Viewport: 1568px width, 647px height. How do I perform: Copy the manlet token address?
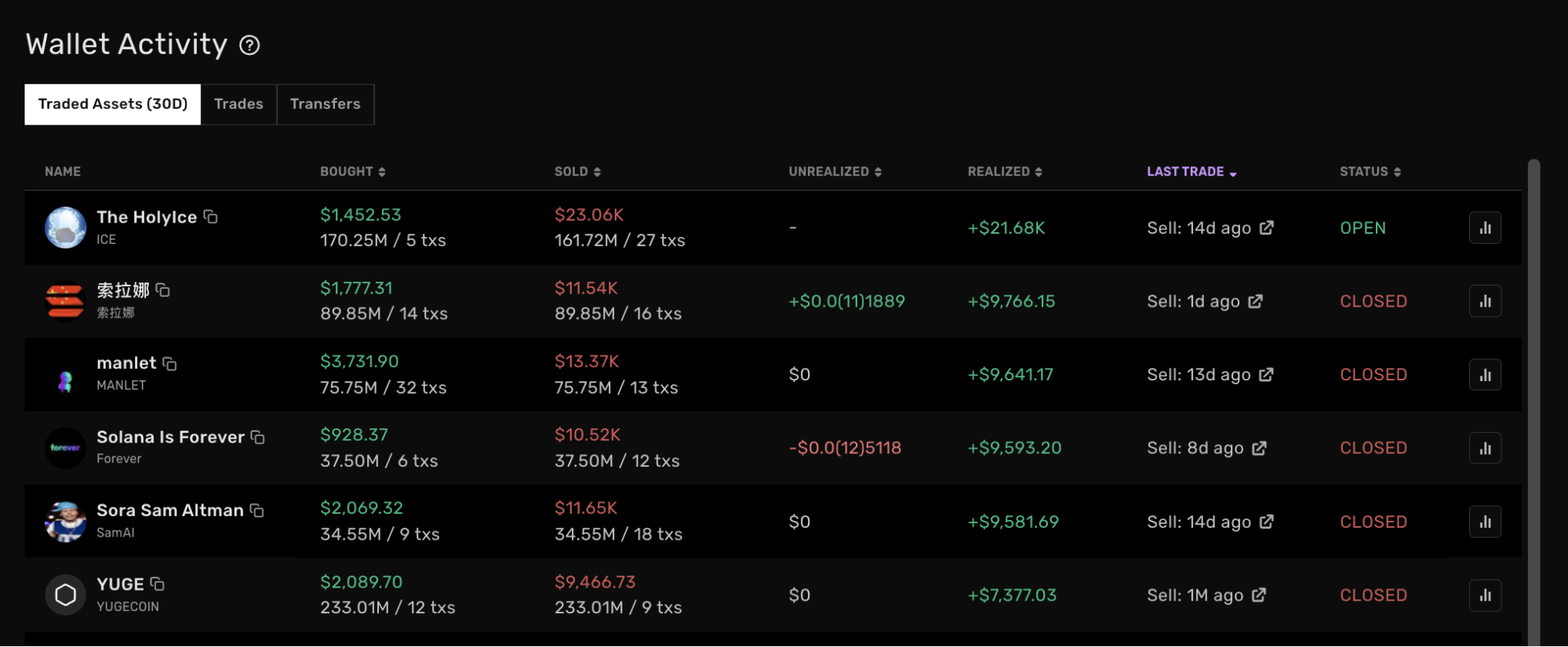169,363
